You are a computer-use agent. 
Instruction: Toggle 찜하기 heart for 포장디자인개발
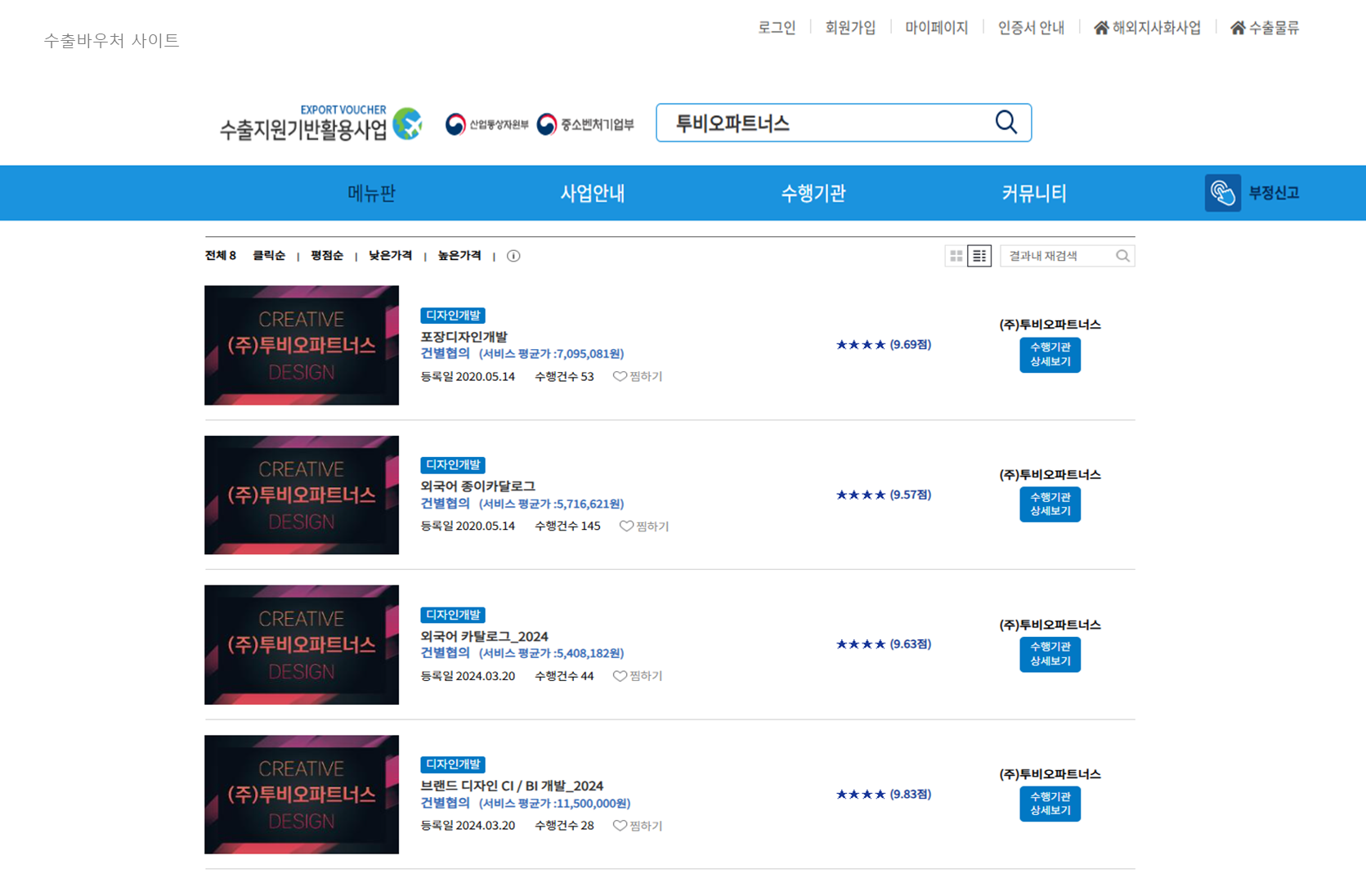[x=620, y=376]
